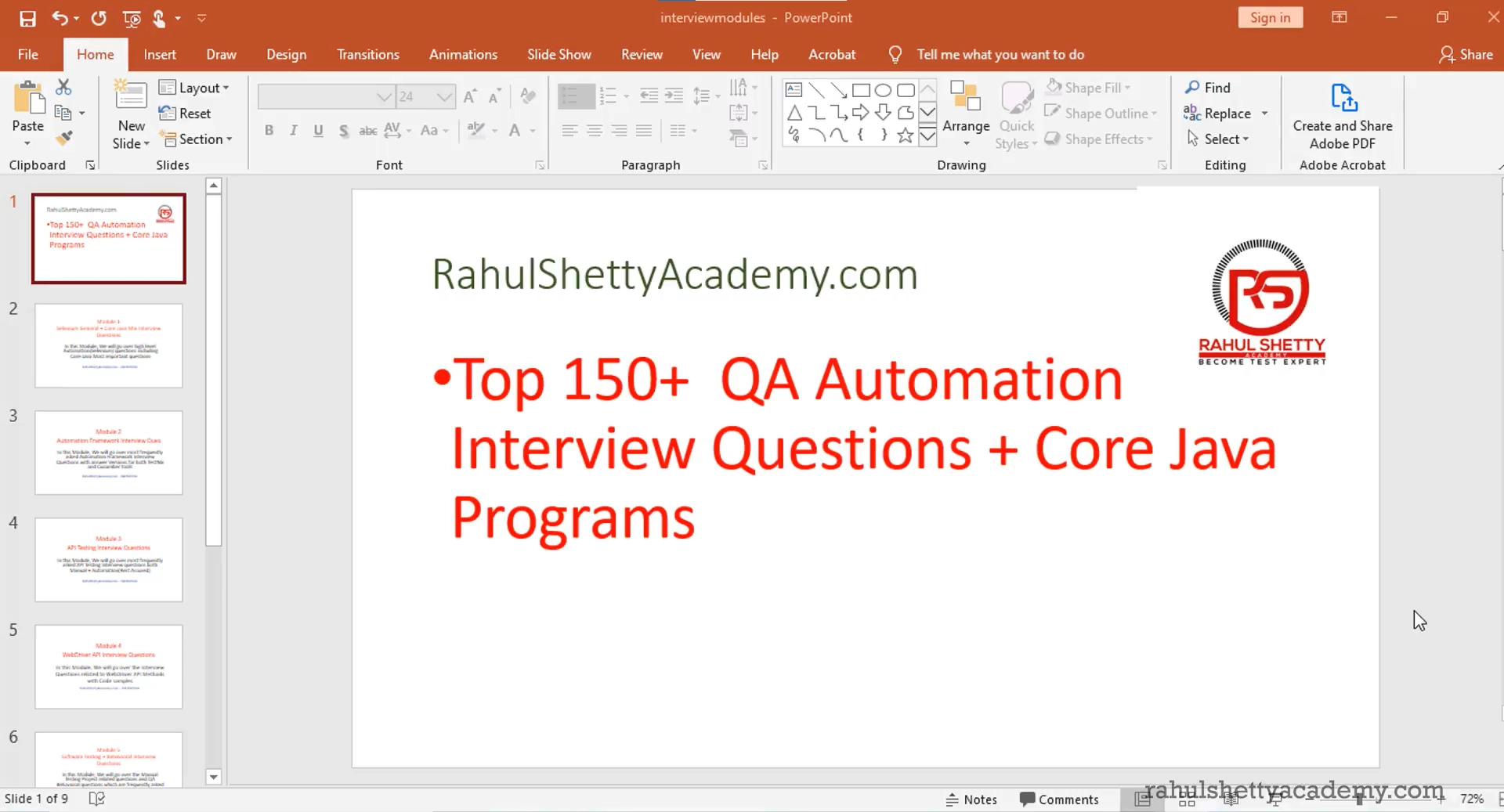This screenshot has height=812, width=1504.
Task: Open Customize Quick Access Toolbar arrow
Action: 201,18
